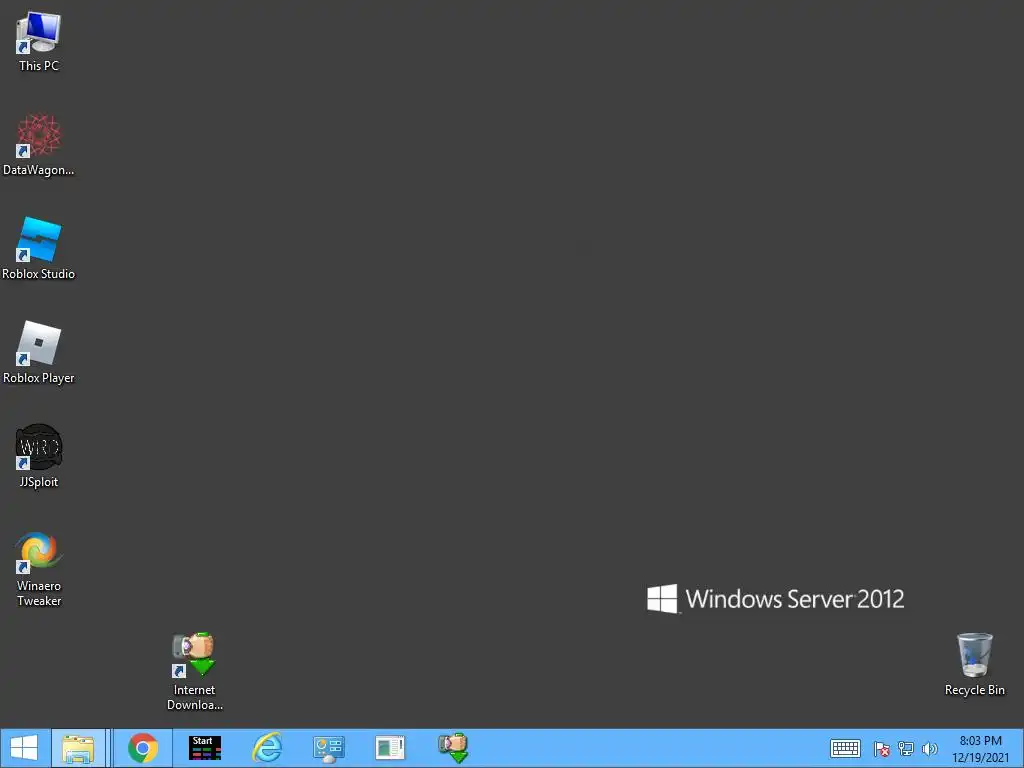Select the This PC desktop icon
Viewport: 1024px width, 768px height.
click(39, 42)
